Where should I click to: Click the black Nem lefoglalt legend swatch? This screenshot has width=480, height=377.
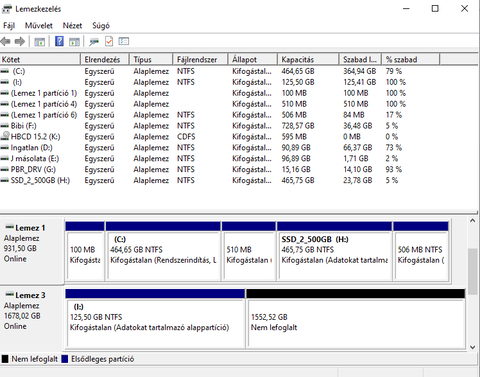[x=5, y=359]
